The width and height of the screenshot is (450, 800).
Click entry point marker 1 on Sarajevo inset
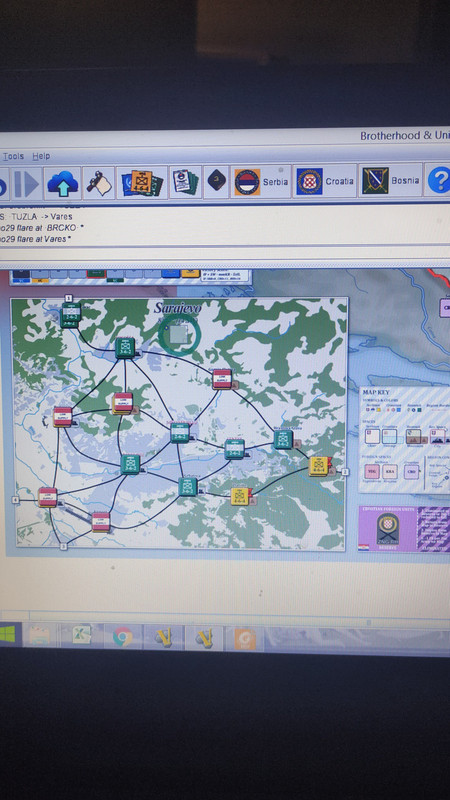69,298
